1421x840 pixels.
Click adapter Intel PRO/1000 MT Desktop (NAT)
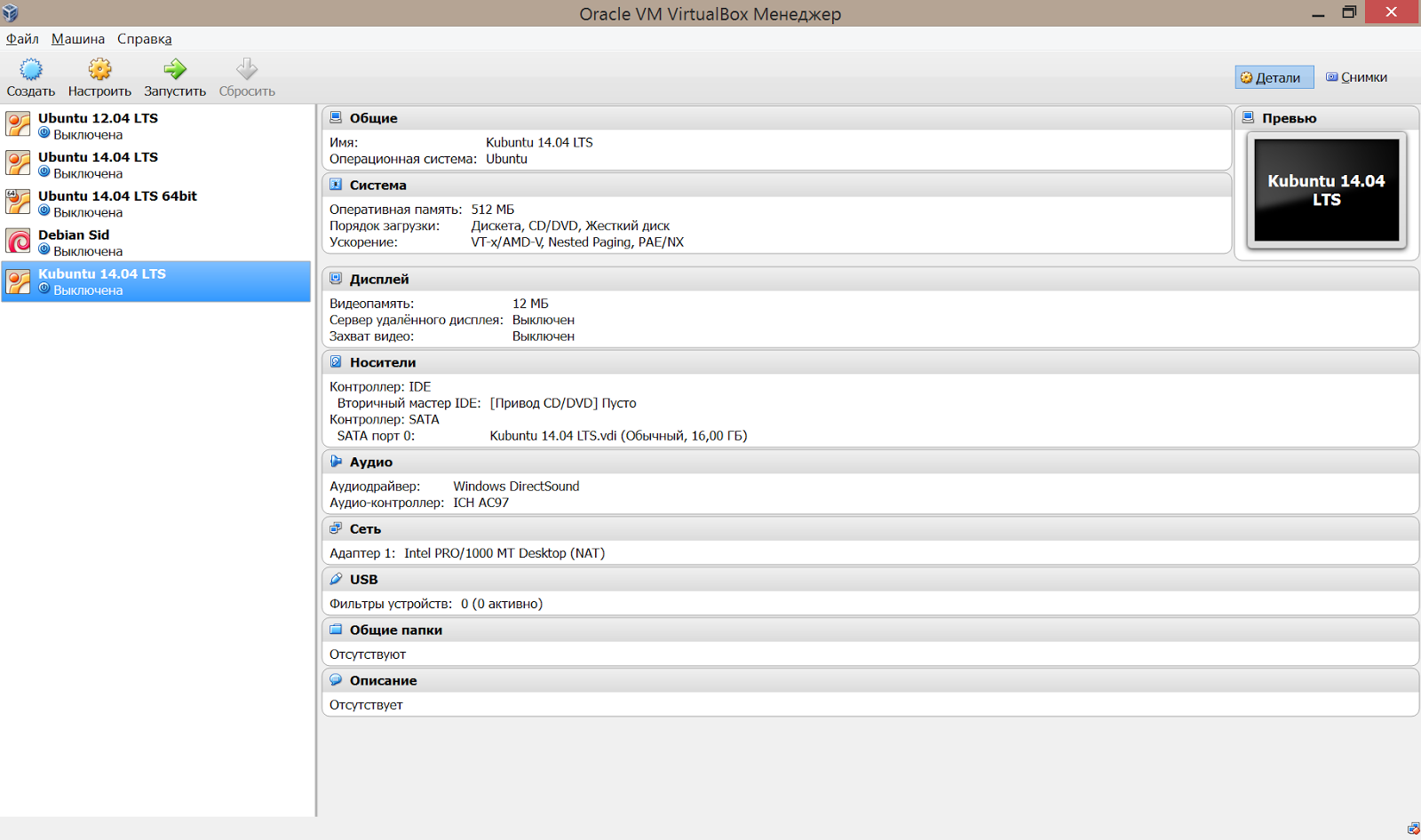(x=504, y=553)
